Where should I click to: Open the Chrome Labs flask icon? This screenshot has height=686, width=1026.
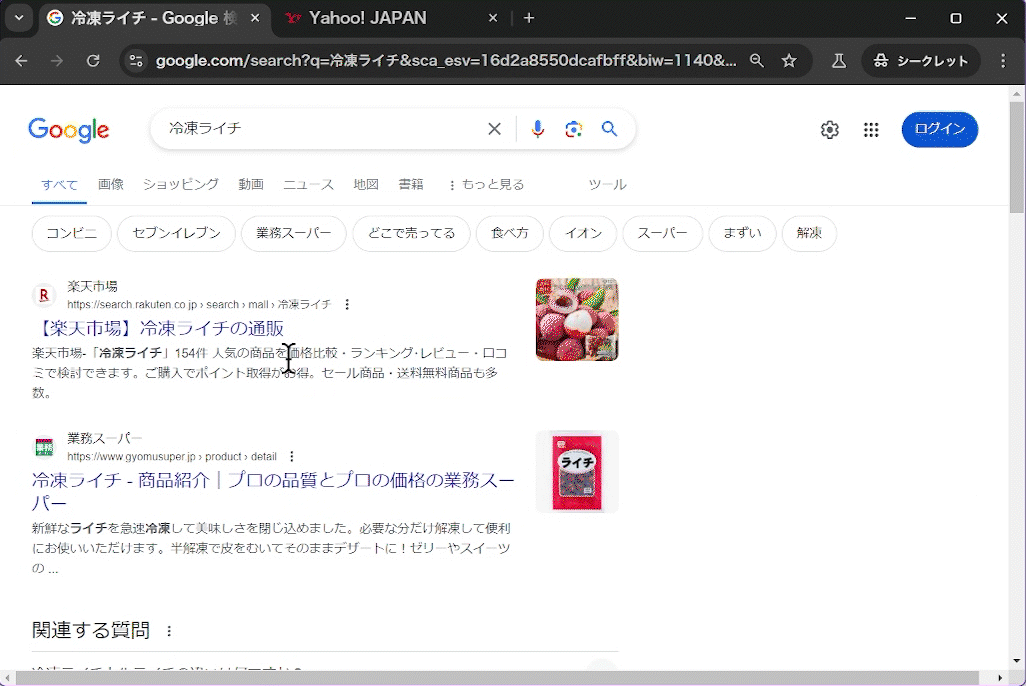pos(838,61)
